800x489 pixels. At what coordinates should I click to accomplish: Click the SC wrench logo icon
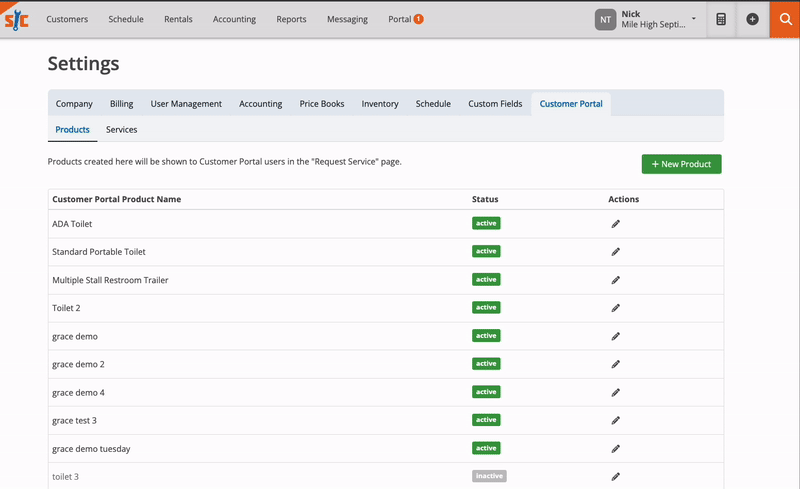coord(16,20)
